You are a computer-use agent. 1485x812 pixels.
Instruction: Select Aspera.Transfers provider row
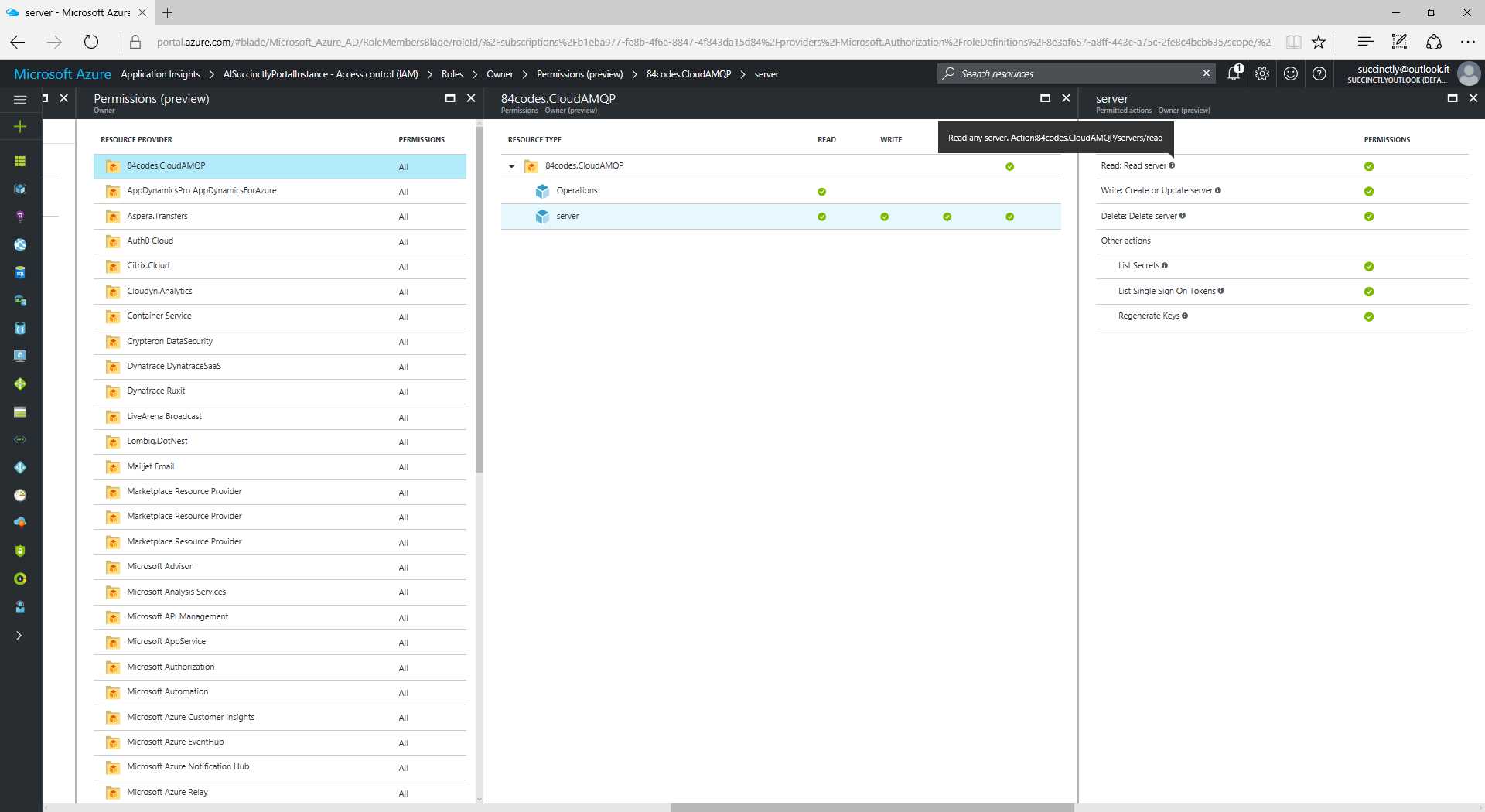pos(280,217)
